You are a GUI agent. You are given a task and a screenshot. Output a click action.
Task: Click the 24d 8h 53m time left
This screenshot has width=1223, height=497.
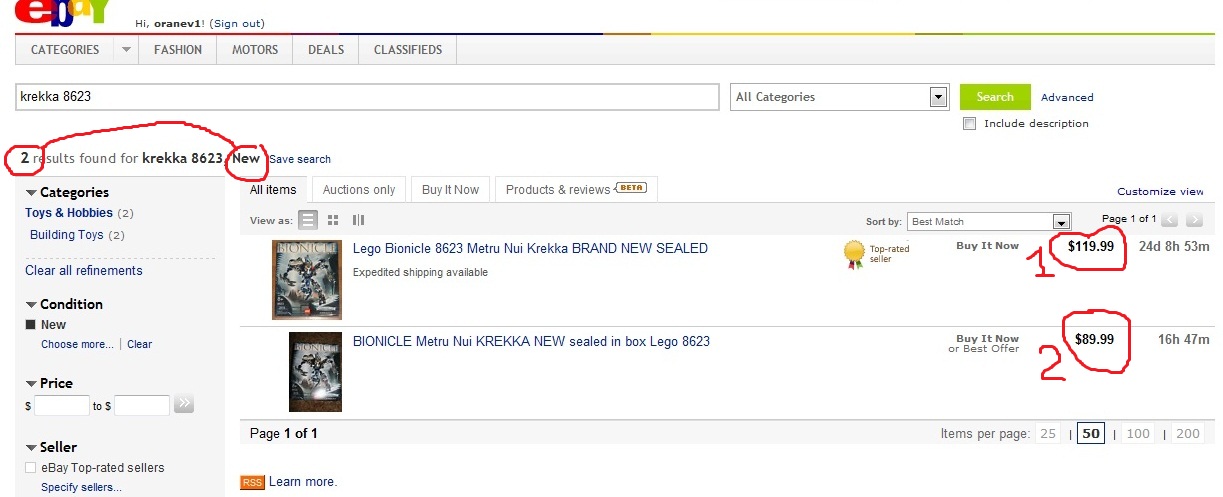pyautogui.click(x=1174, y=246)
